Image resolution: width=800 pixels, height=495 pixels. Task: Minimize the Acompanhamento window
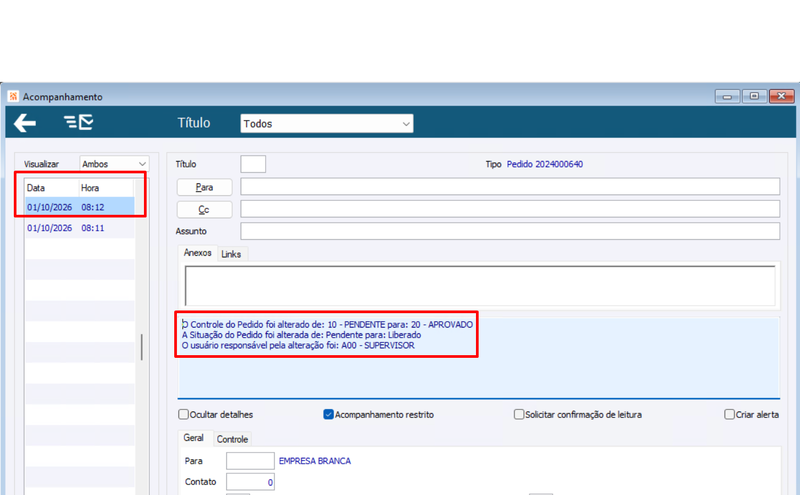[727, 96]
